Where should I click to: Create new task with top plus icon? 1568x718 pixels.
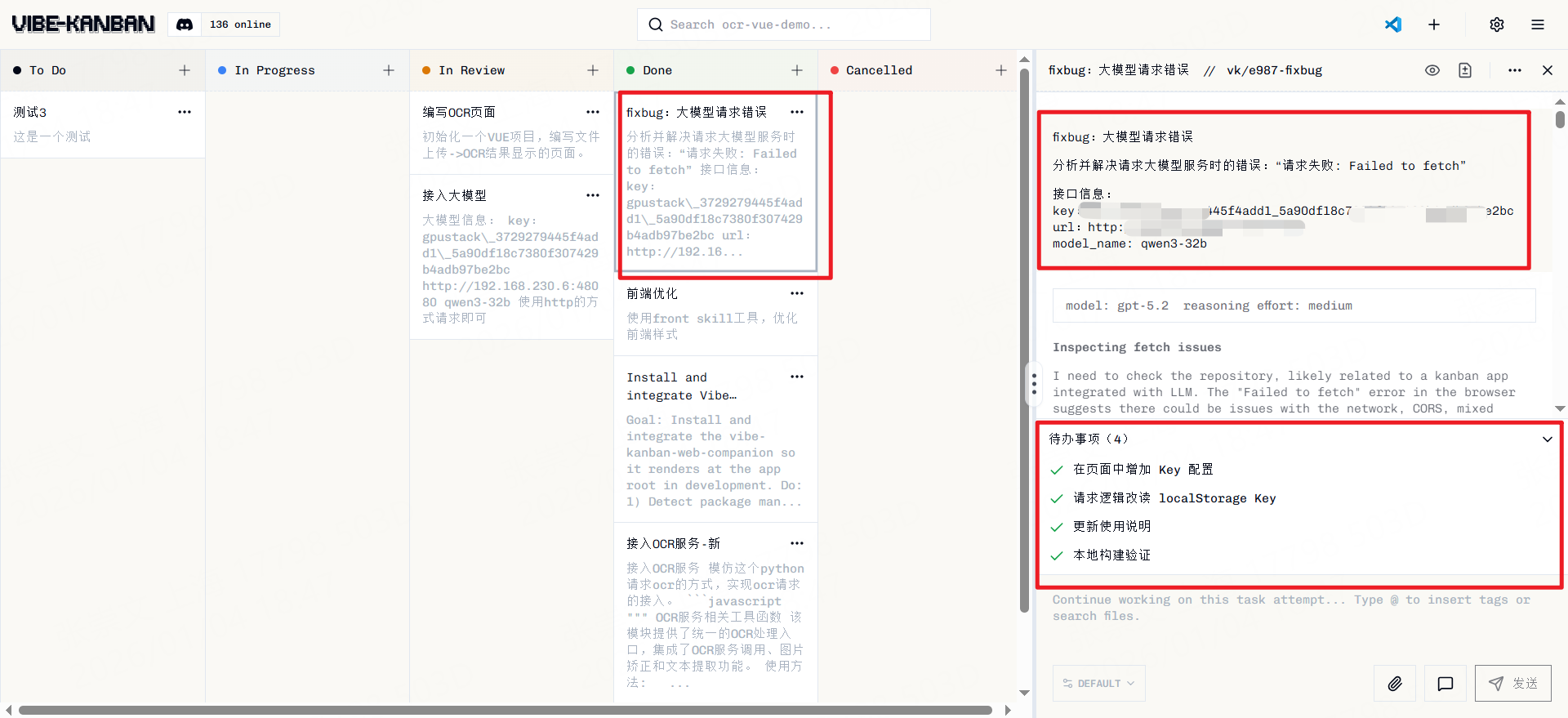pyautogui.click(x=1434, y=25)
